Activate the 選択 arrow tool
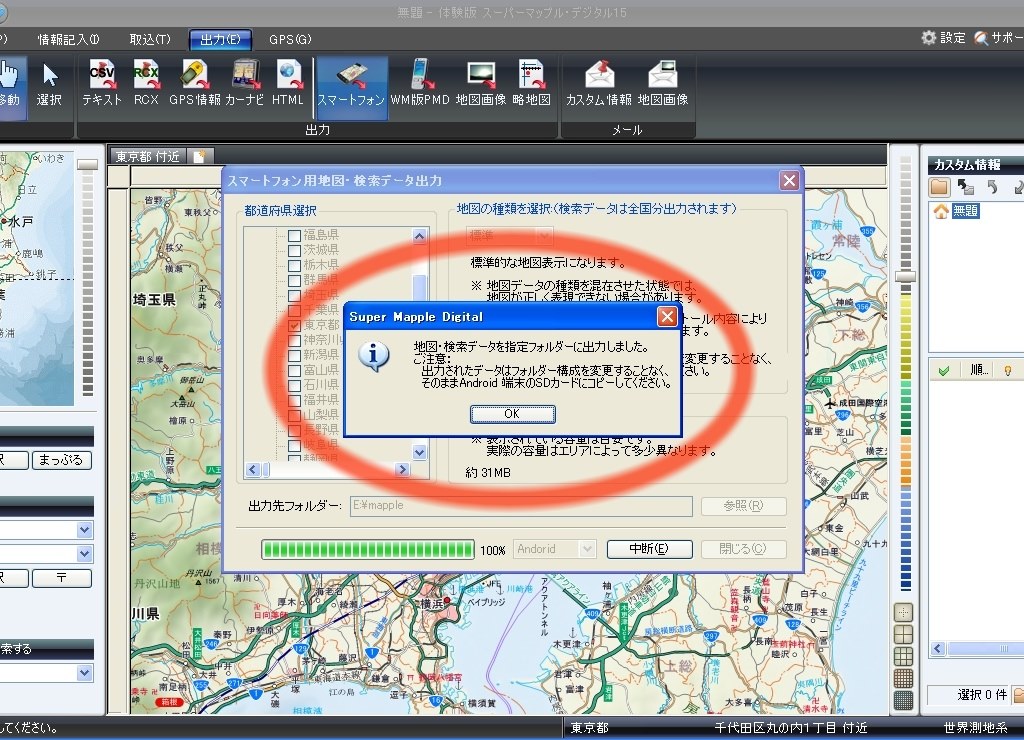Image resolution: width=1024 pixels, height=740 pixels. [49, 83]
